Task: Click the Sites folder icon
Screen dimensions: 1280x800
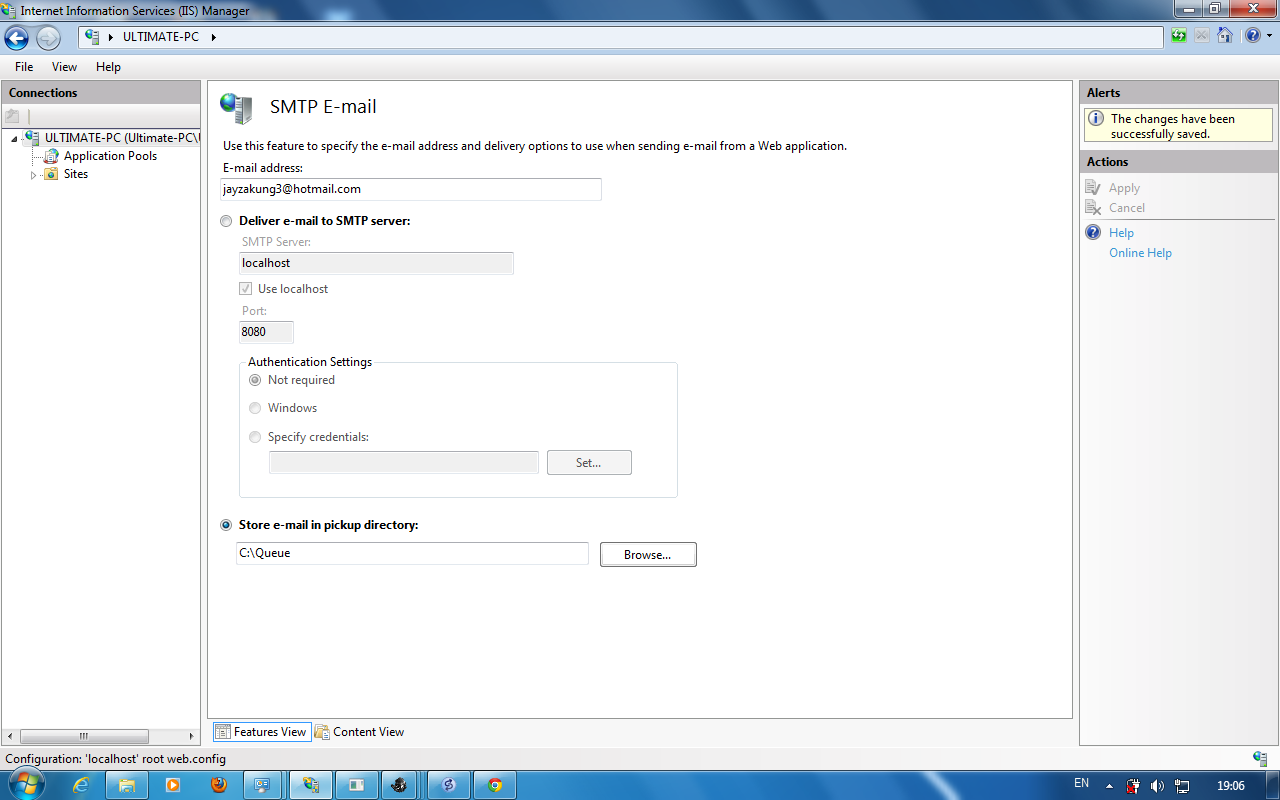Action: (x=51, y=174)
